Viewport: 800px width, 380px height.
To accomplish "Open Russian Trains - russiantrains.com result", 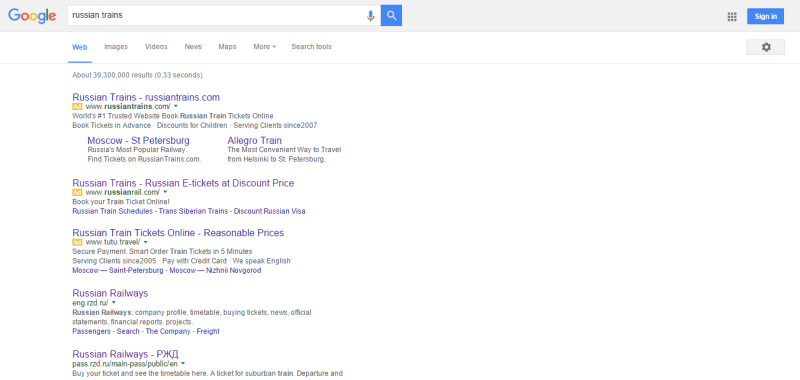I will coord(146,97).
